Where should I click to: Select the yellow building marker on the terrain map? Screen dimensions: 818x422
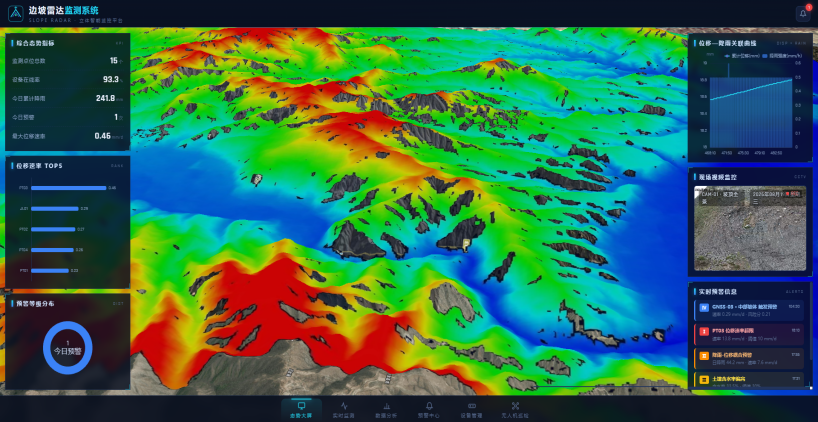pos(466,245)
